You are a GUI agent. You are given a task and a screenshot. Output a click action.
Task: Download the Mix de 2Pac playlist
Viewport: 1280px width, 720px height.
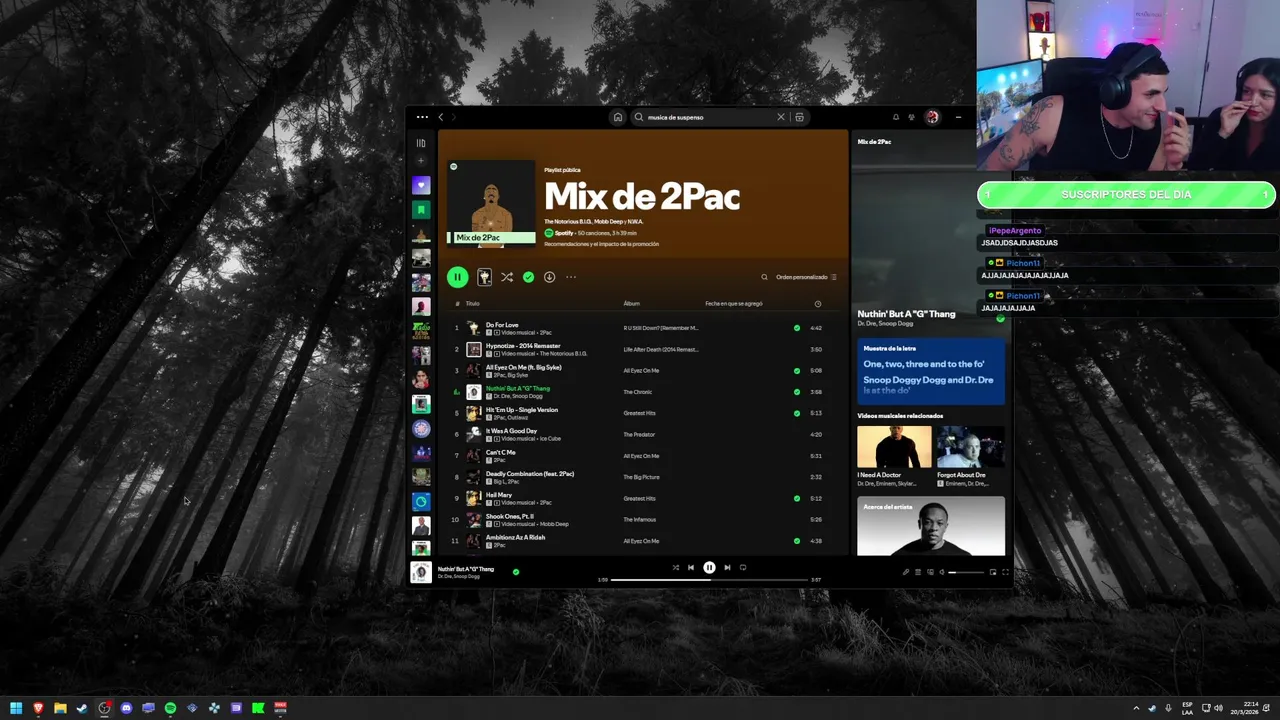(x=549, y=277)
